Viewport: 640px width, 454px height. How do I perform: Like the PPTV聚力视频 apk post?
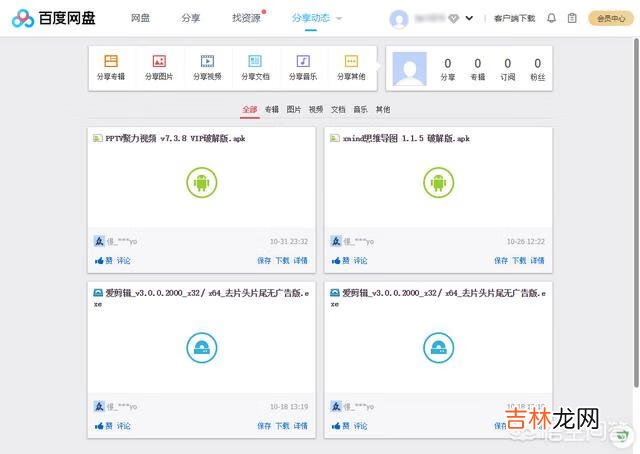click(103, 260)
